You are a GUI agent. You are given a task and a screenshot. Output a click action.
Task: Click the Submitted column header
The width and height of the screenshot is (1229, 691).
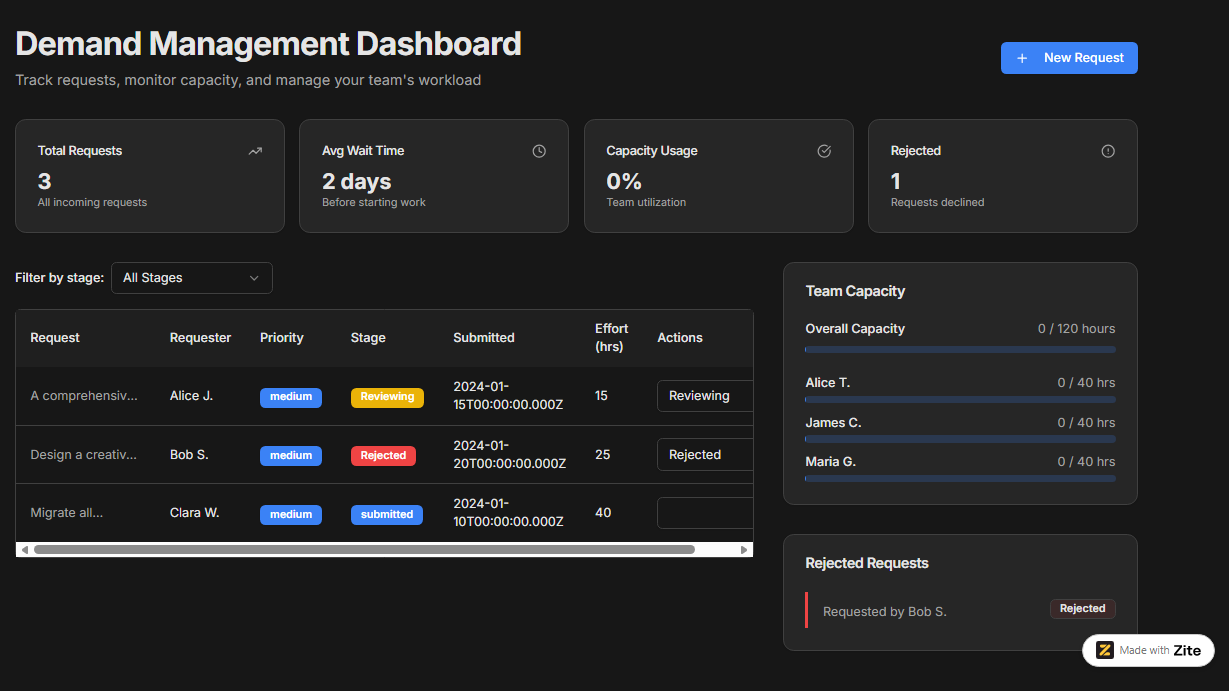tap(484, 338)
